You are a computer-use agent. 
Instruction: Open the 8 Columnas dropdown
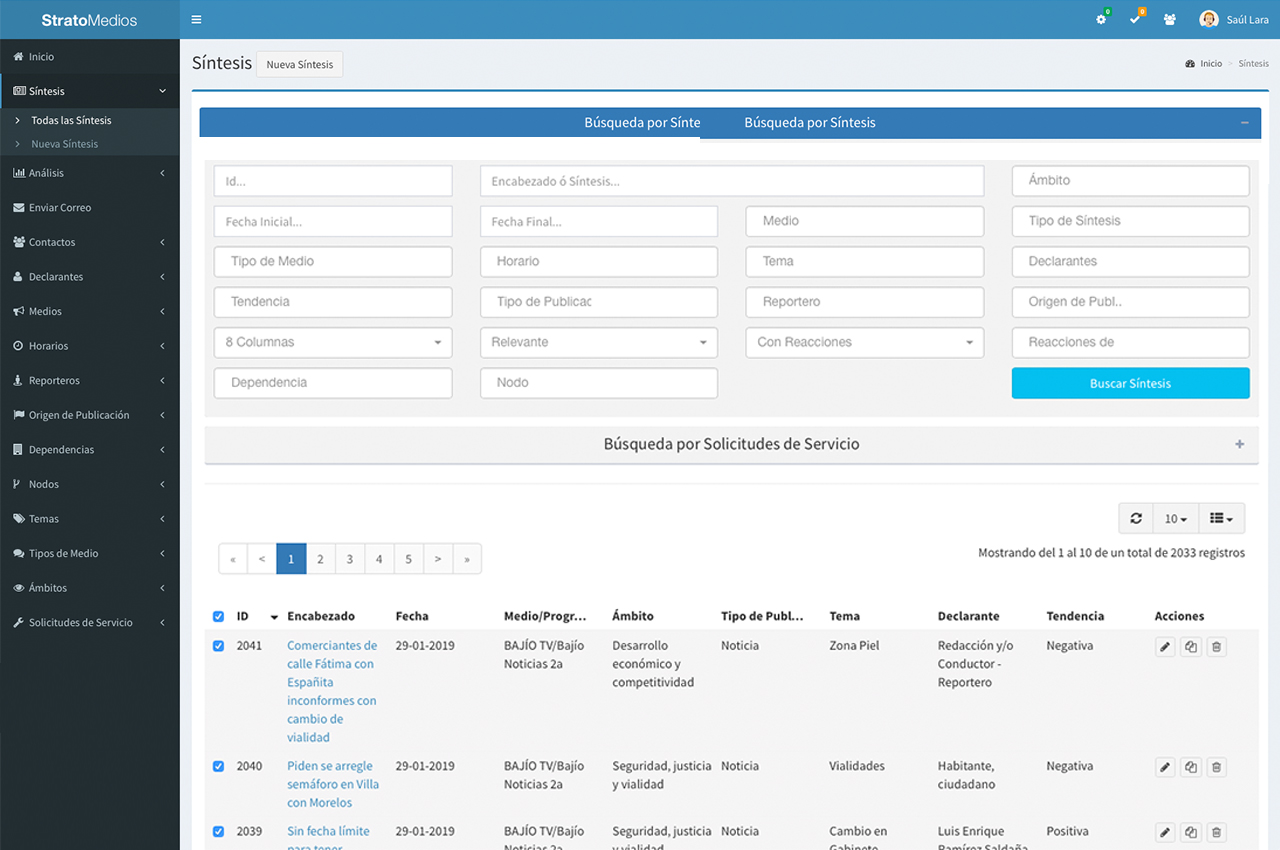(332, 342)
